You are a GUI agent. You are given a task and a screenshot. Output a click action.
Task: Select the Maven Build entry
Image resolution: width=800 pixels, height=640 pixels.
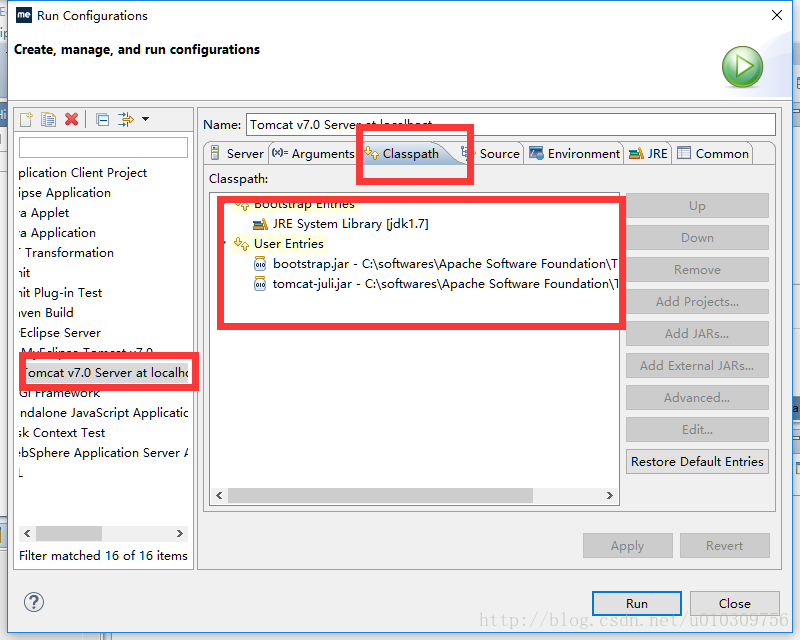pos(46,312)
